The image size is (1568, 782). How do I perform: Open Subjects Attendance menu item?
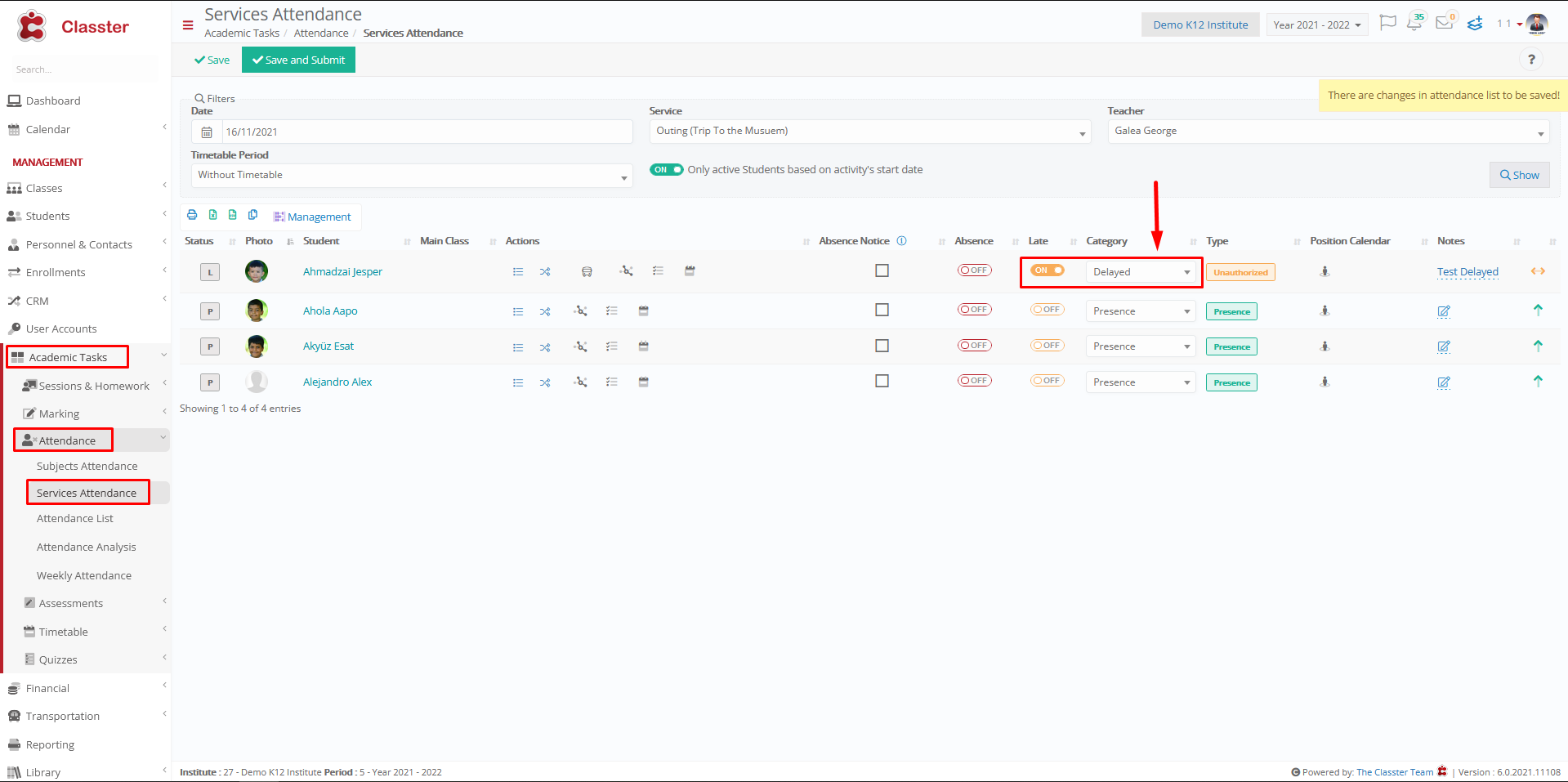(87, 467)
